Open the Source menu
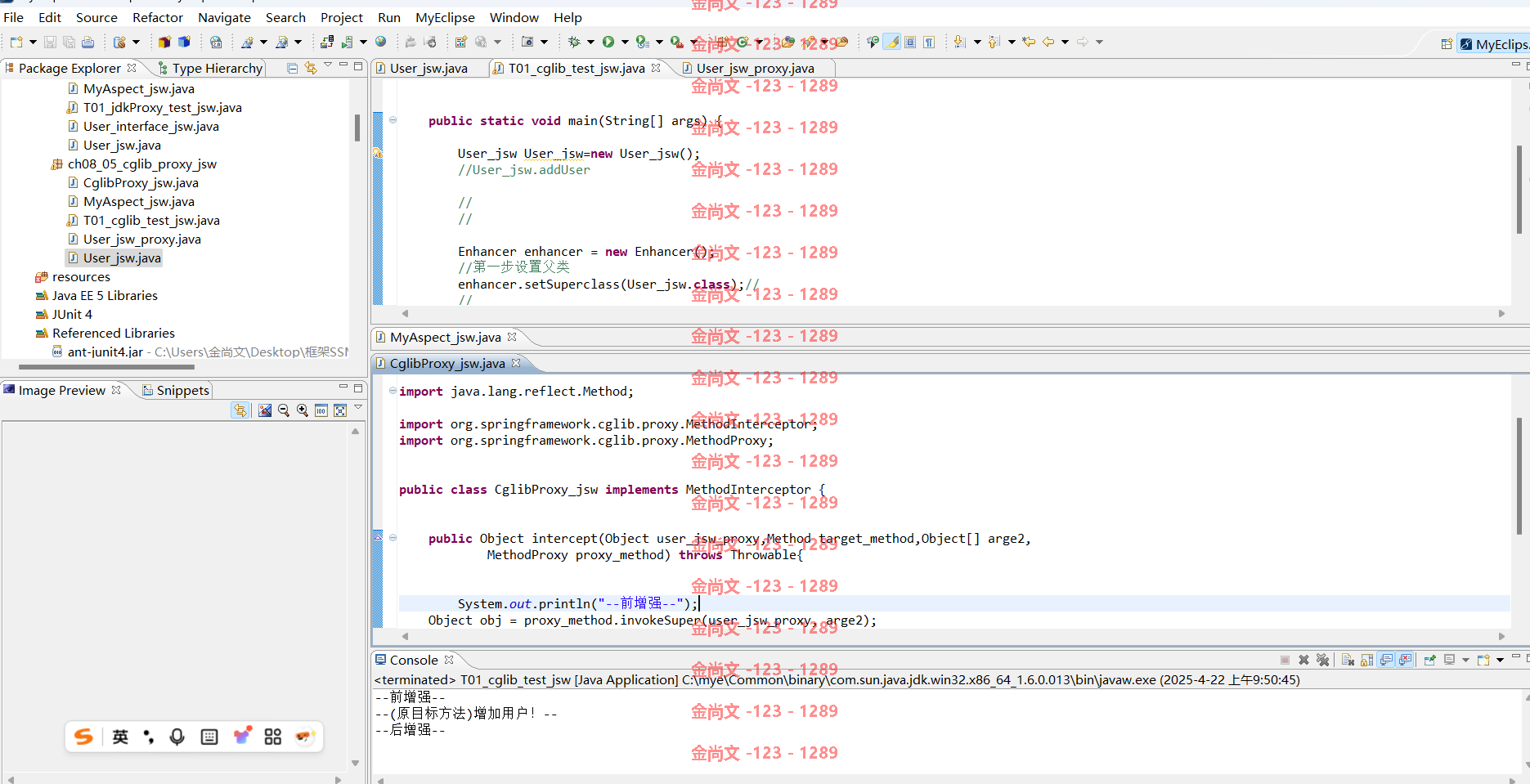This screenshot has height=784, width=1530. click(x=96, y=17)
